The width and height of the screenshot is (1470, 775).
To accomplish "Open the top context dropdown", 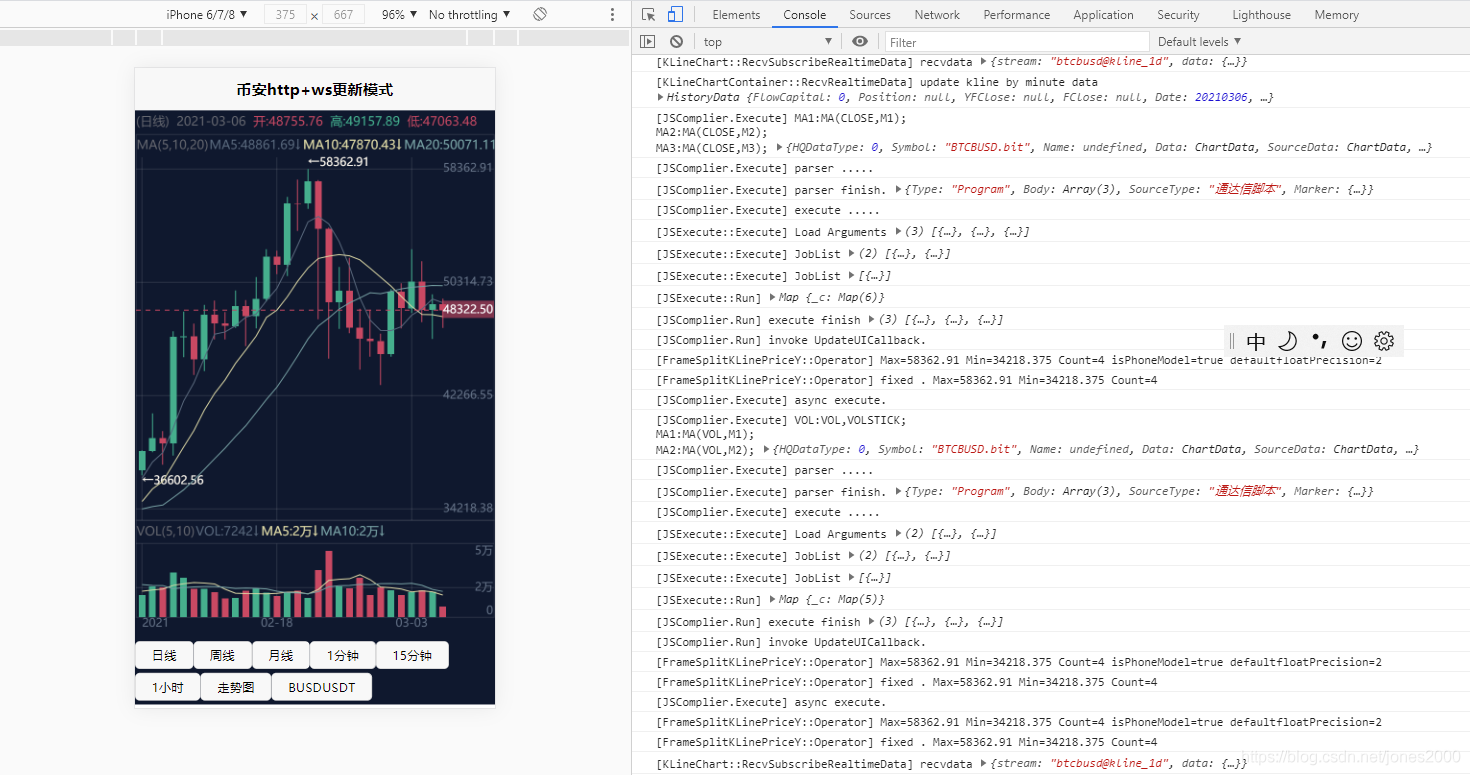I will pyautogui.click(x=767, y=41).
